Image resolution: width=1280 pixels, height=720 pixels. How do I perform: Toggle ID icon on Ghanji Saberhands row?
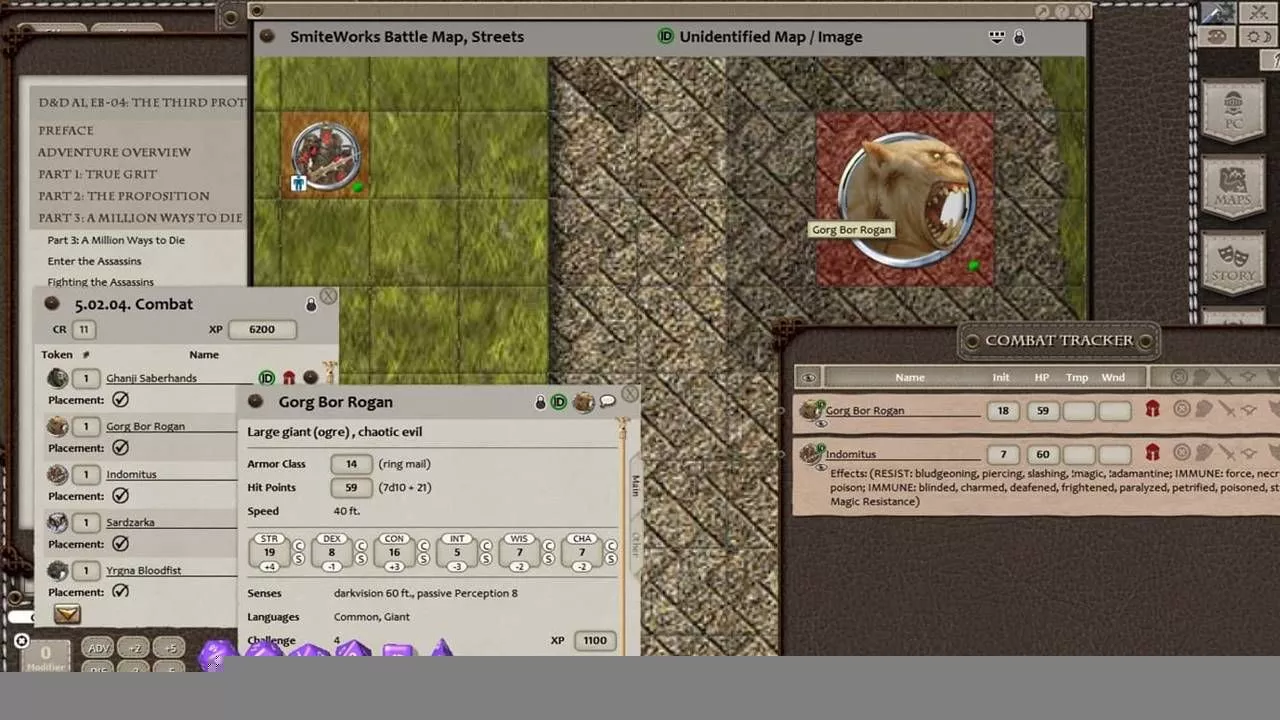pos(266,378)
